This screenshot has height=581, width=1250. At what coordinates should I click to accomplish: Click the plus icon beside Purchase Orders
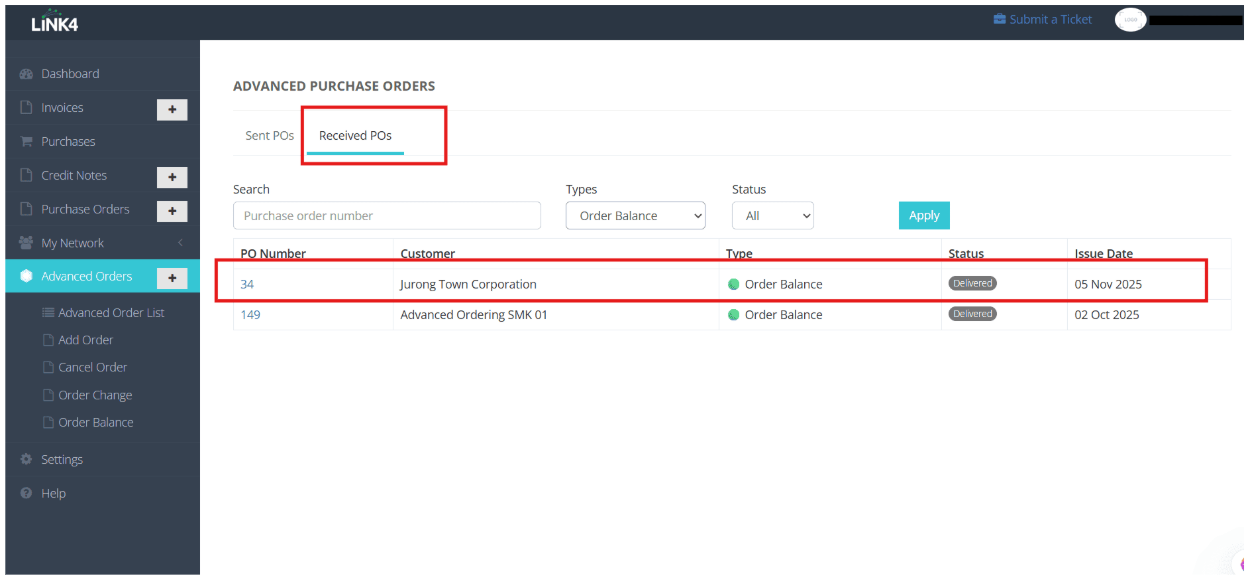(172, 211)
